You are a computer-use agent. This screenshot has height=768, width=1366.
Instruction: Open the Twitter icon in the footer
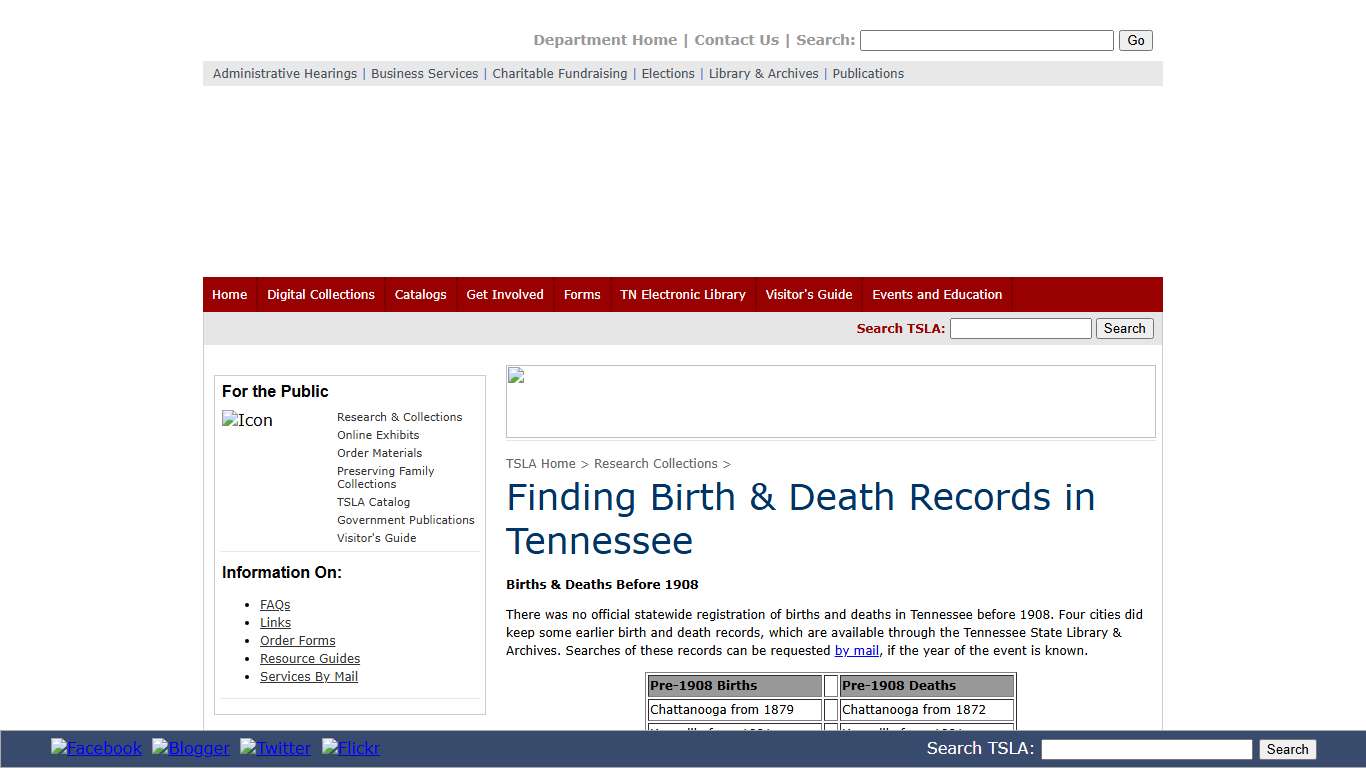point(275,748)
